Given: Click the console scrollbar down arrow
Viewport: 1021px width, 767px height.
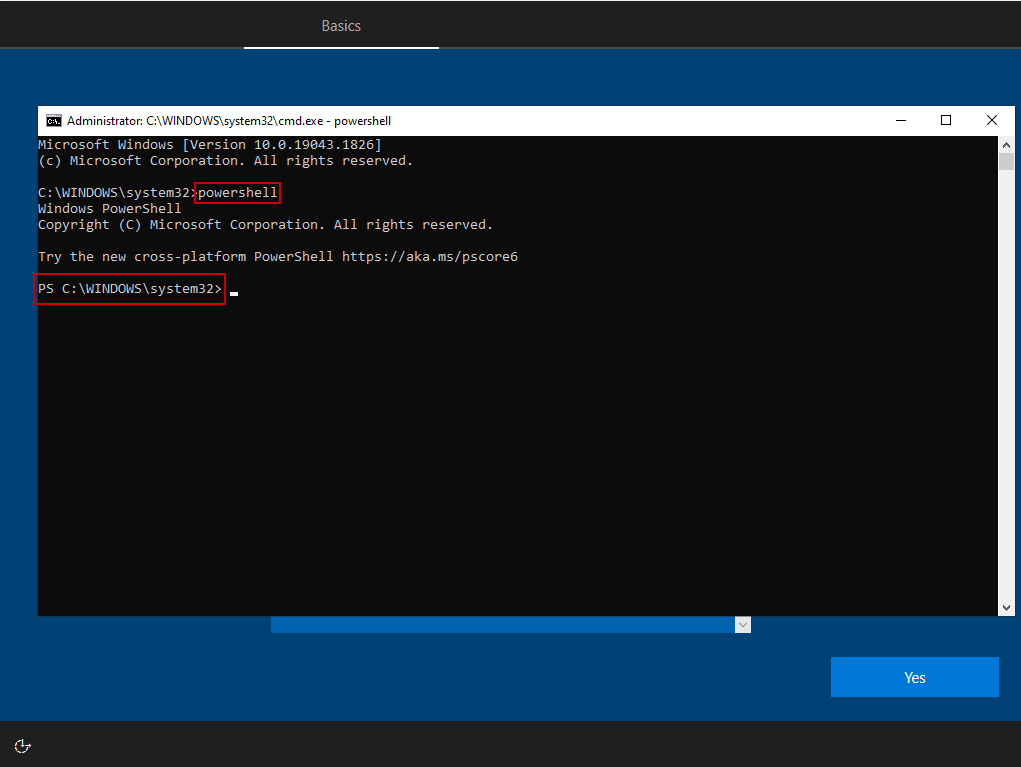Looking at the screenshot, I should point(1006,607).
